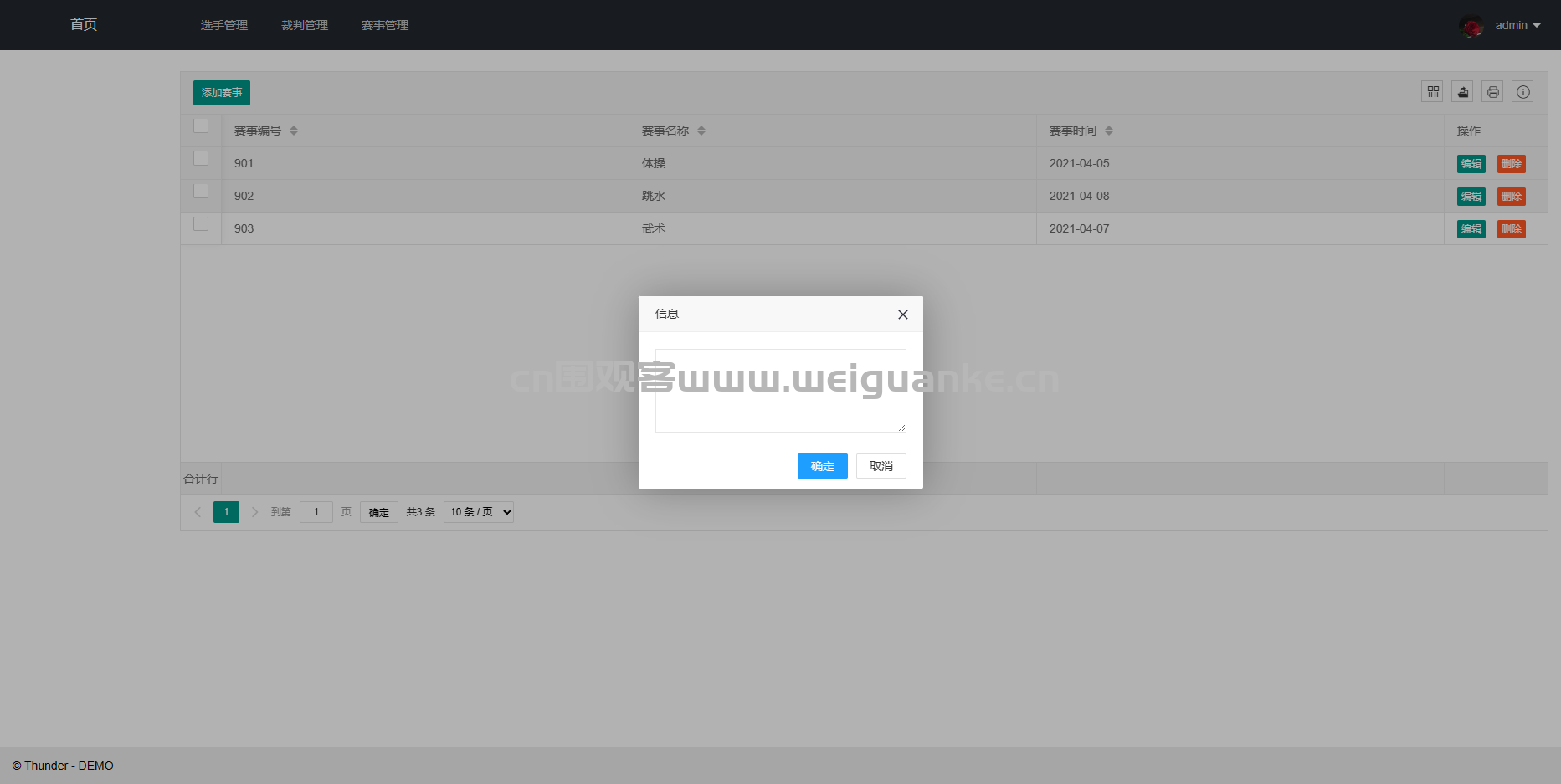Click the 合计行 totals label
The height and width of the screenshot is (784, 1561).
[201, 479]
